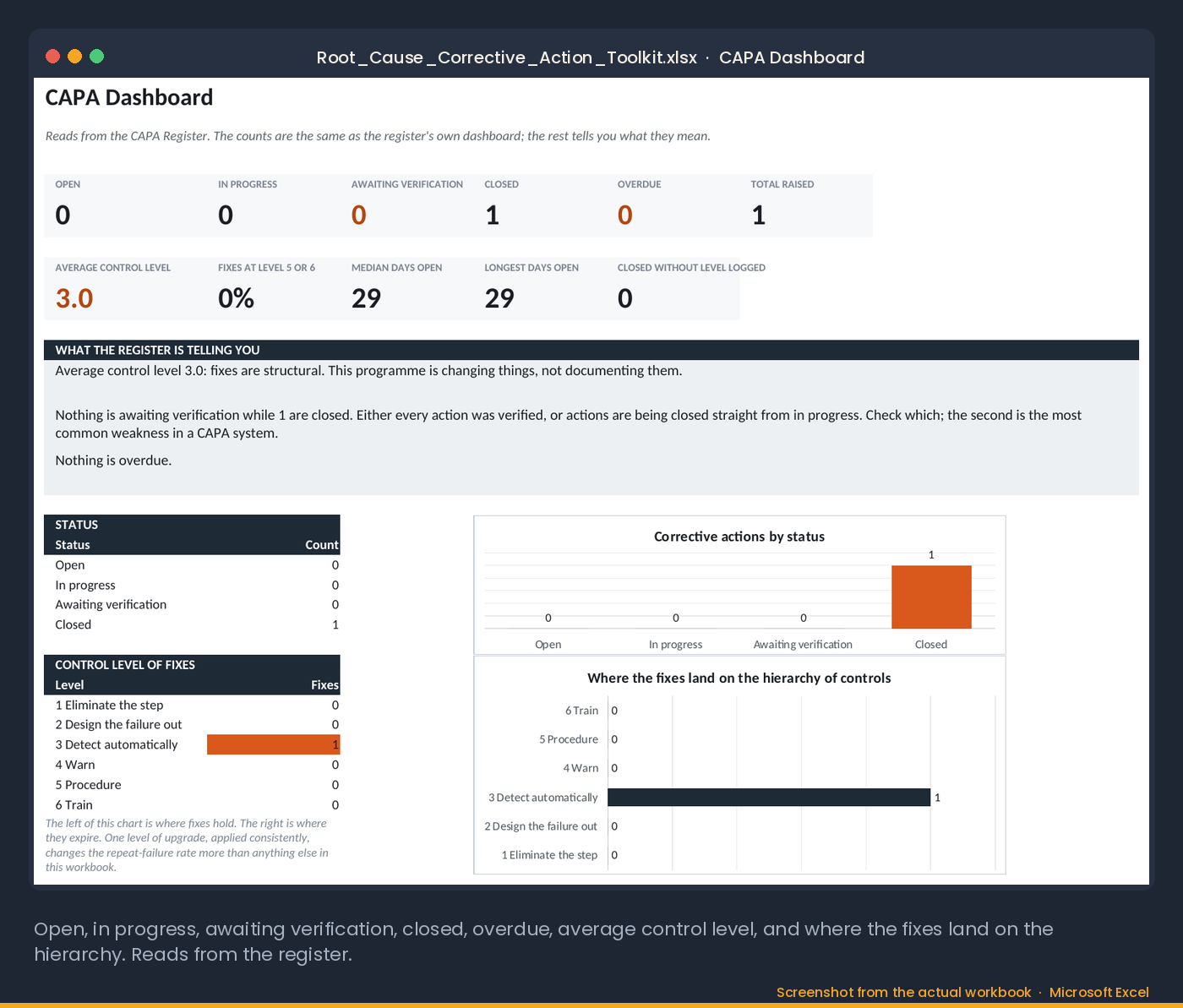Select the '5 Procedure' table row

(192, 785)
